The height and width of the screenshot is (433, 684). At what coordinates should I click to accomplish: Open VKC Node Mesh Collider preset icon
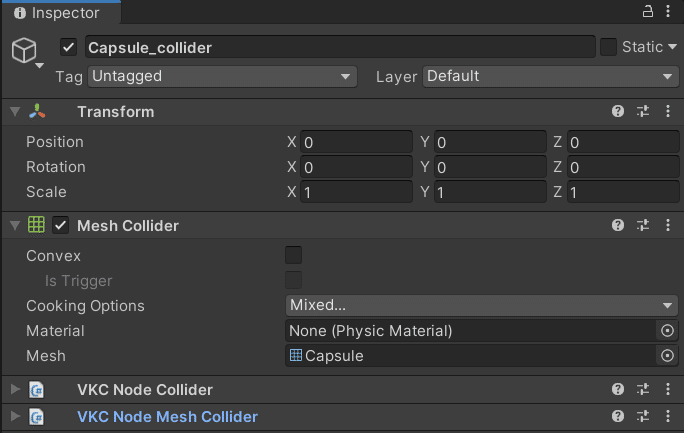click(643, 416)
